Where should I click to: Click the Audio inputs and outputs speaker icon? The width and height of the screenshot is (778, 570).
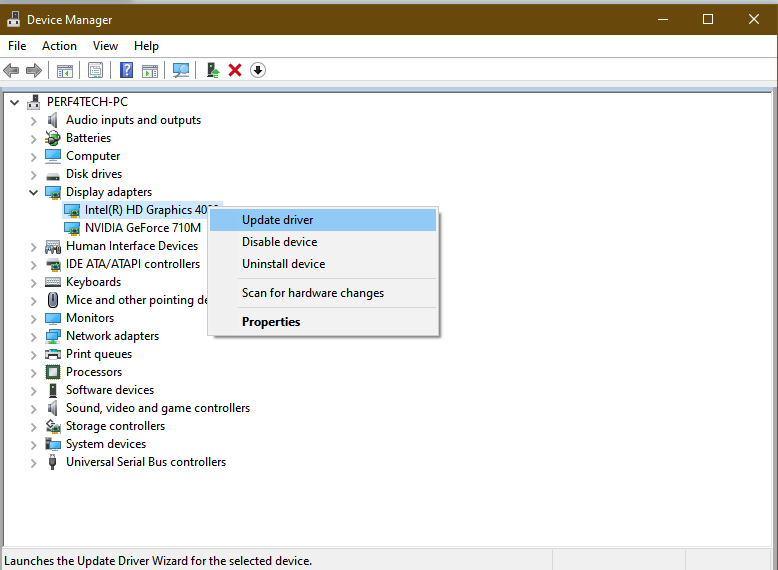pyautogui.click(x=53, y=120)
